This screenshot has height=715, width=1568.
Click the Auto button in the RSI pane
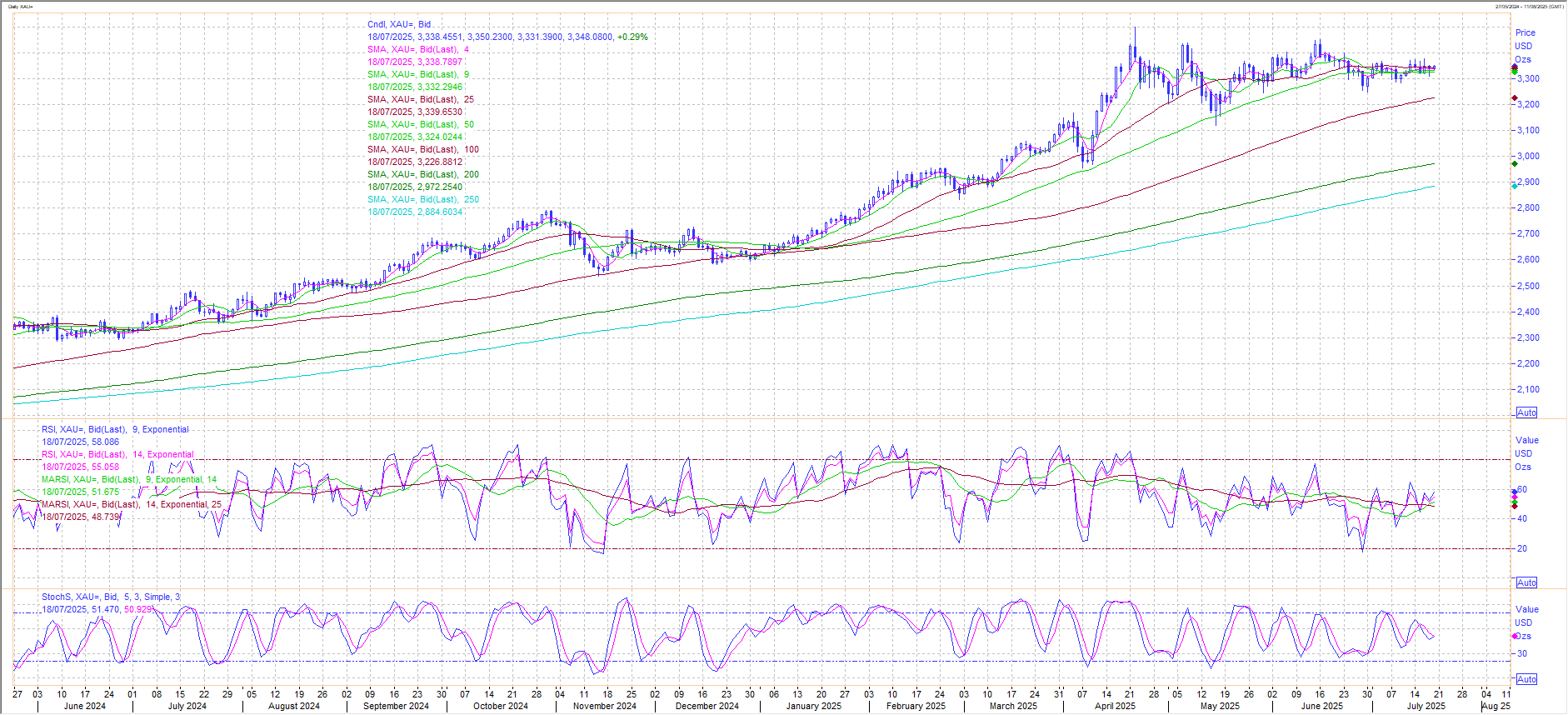click(x=1526, y=582)
